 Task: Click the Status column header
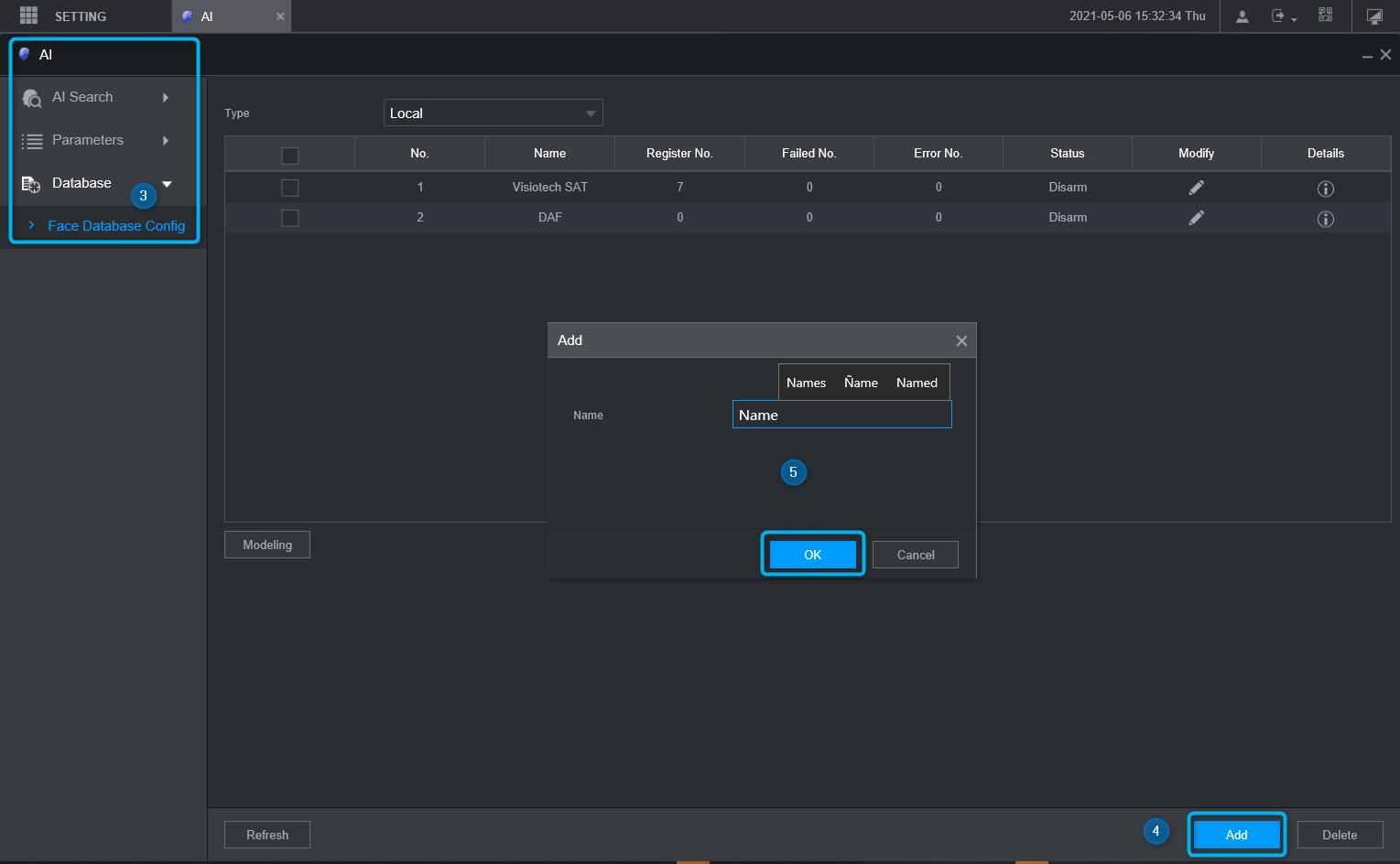[x=1068, y=153]
